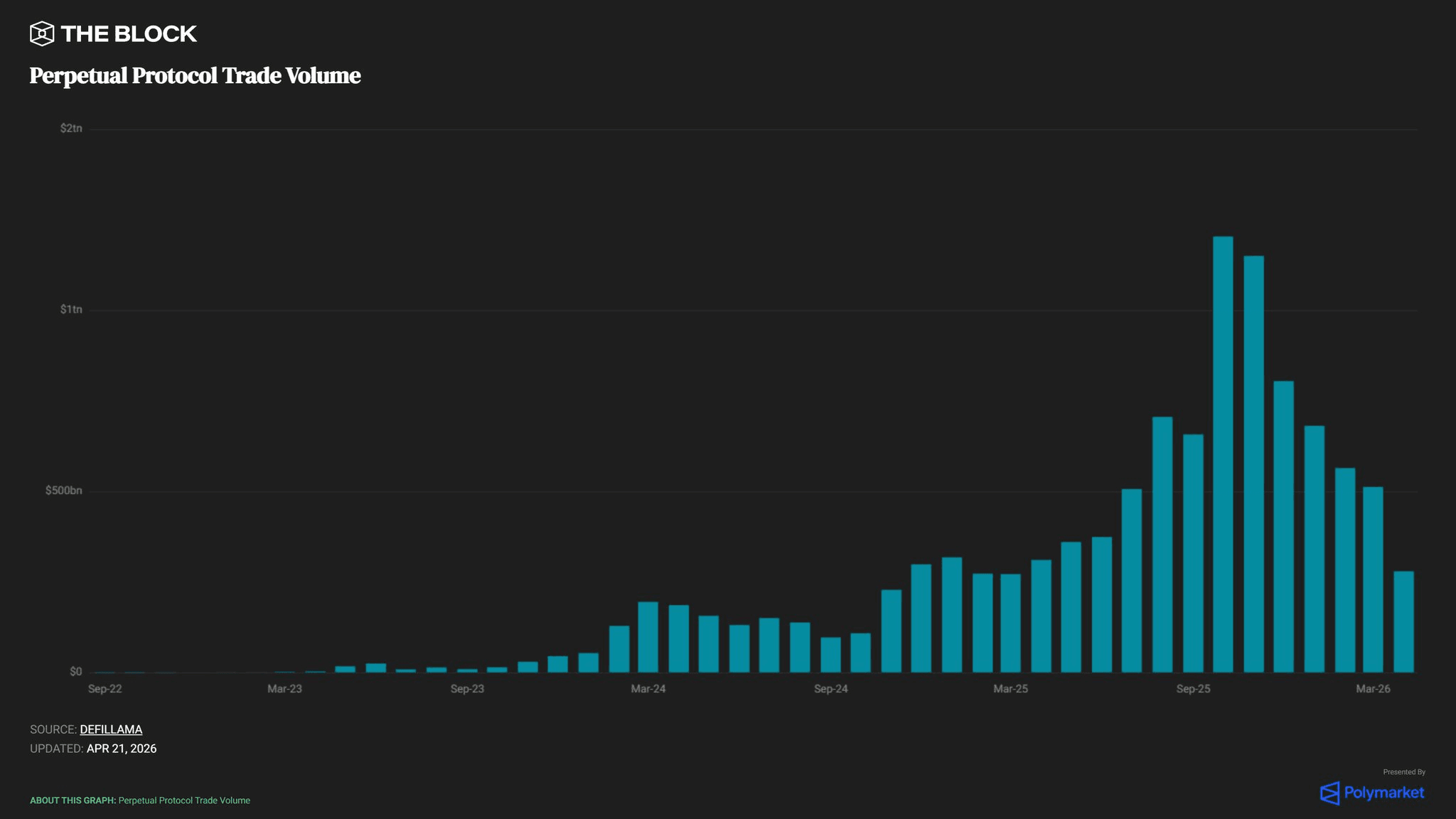The height and width of the screenshot is (819, 1456).
Task: Open the DEFILLAMA source link
Action: [x=111, y=729]
